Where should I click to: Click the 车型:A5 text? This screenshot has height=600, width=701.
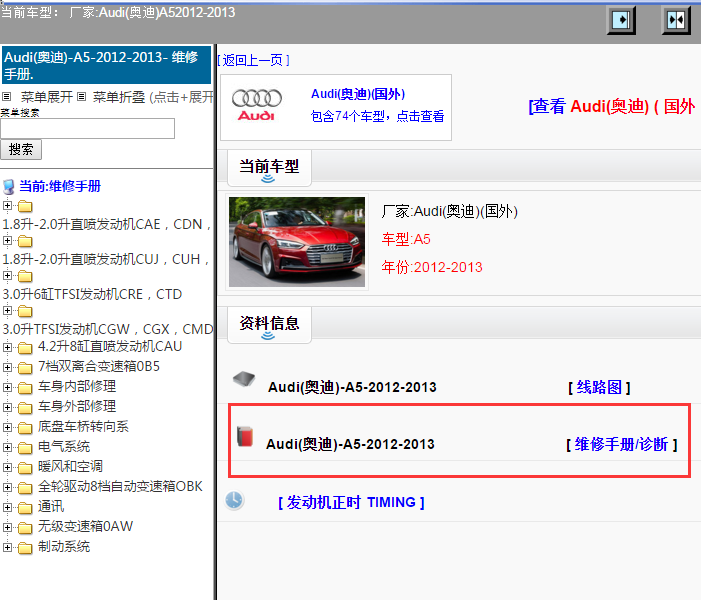click(406, 239)
